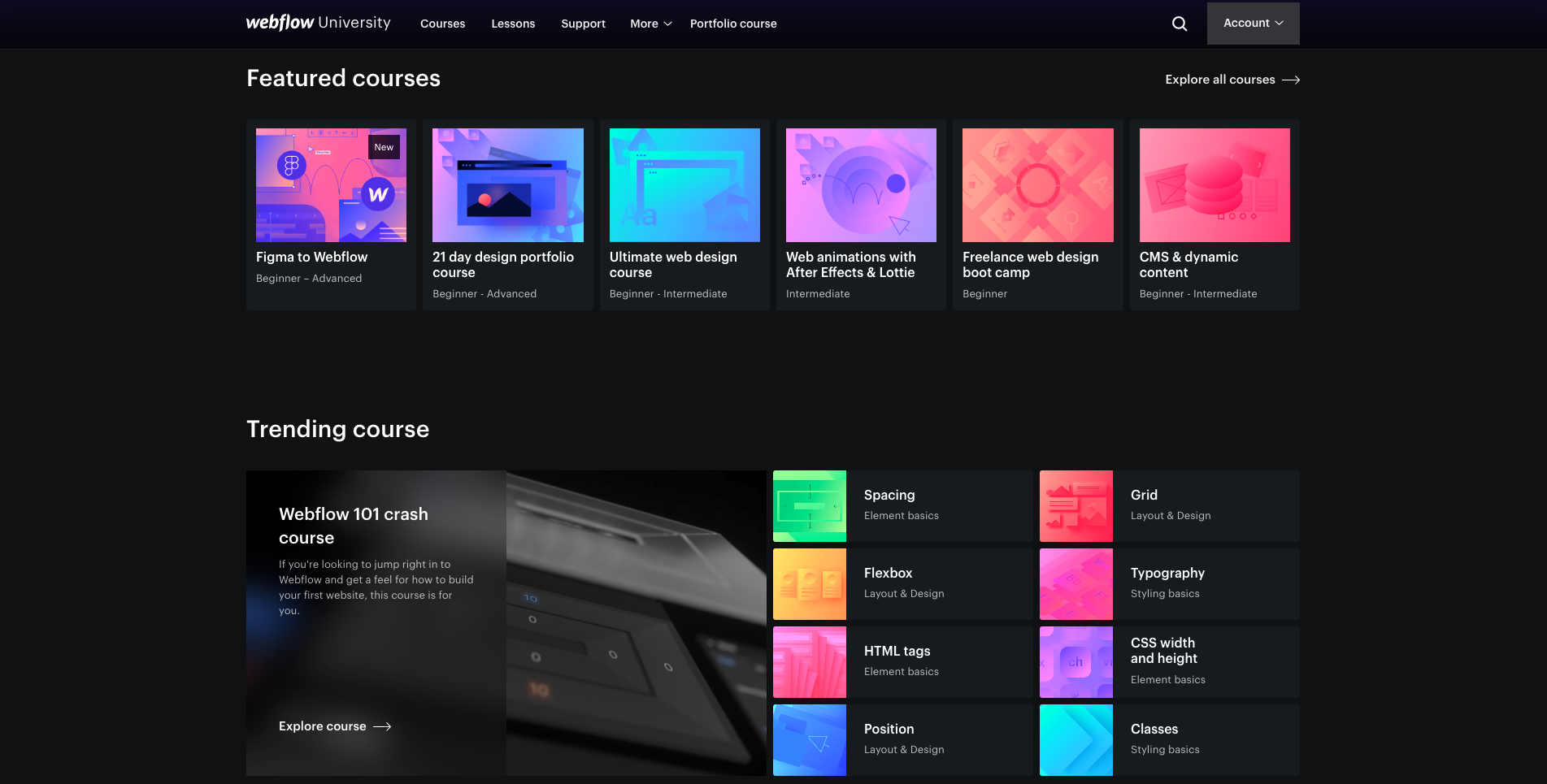Click Ultimate web design course title
Image resolution: width=1547 pixels, height=784 pixels.
pos(673,265)
